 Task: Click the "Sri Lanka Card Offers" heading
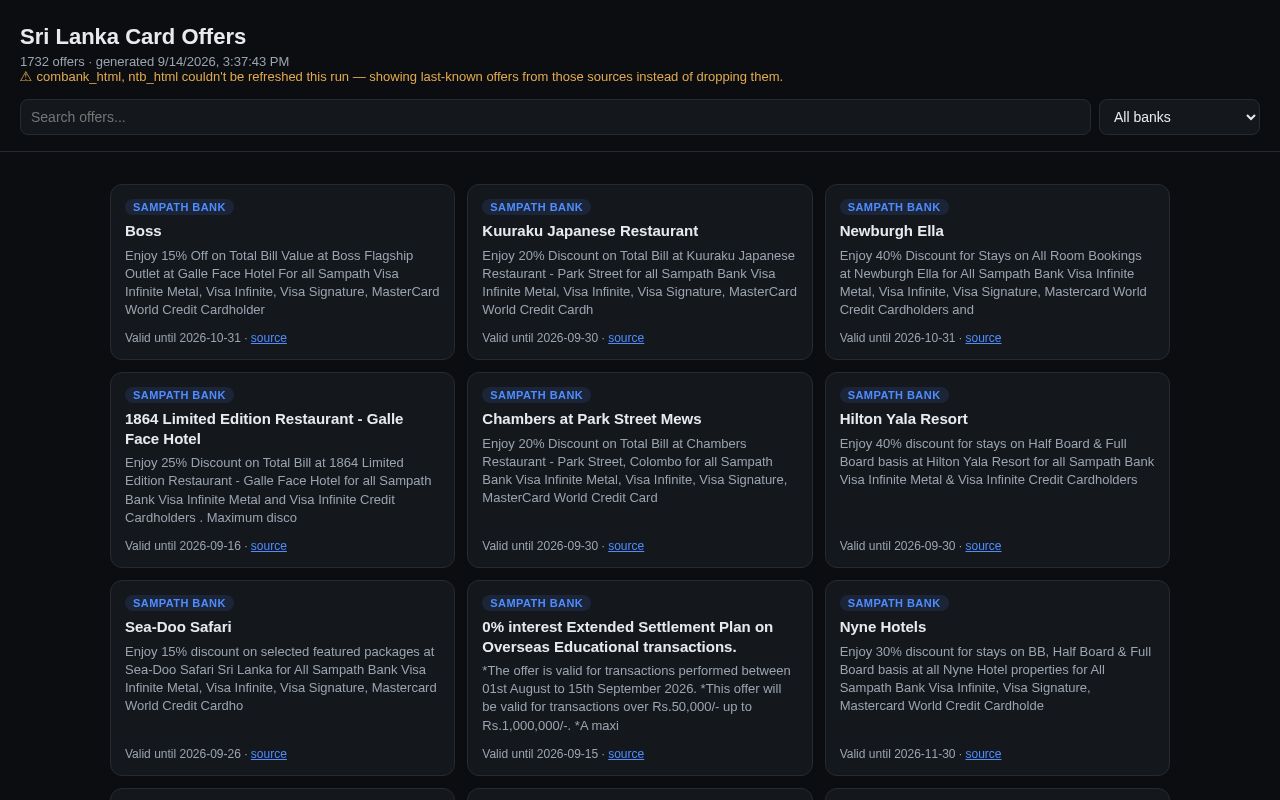point(133,37)
